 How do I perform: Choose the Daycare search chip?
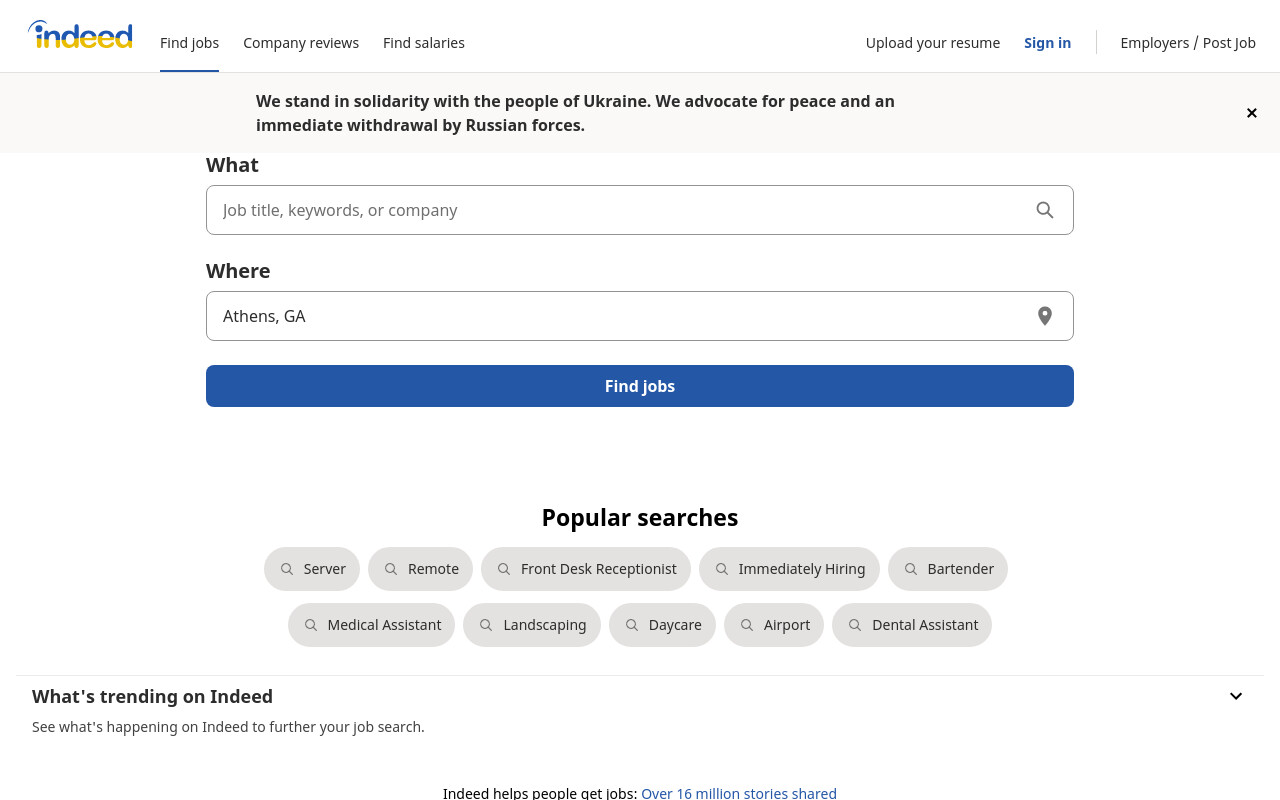coord(662,625)
